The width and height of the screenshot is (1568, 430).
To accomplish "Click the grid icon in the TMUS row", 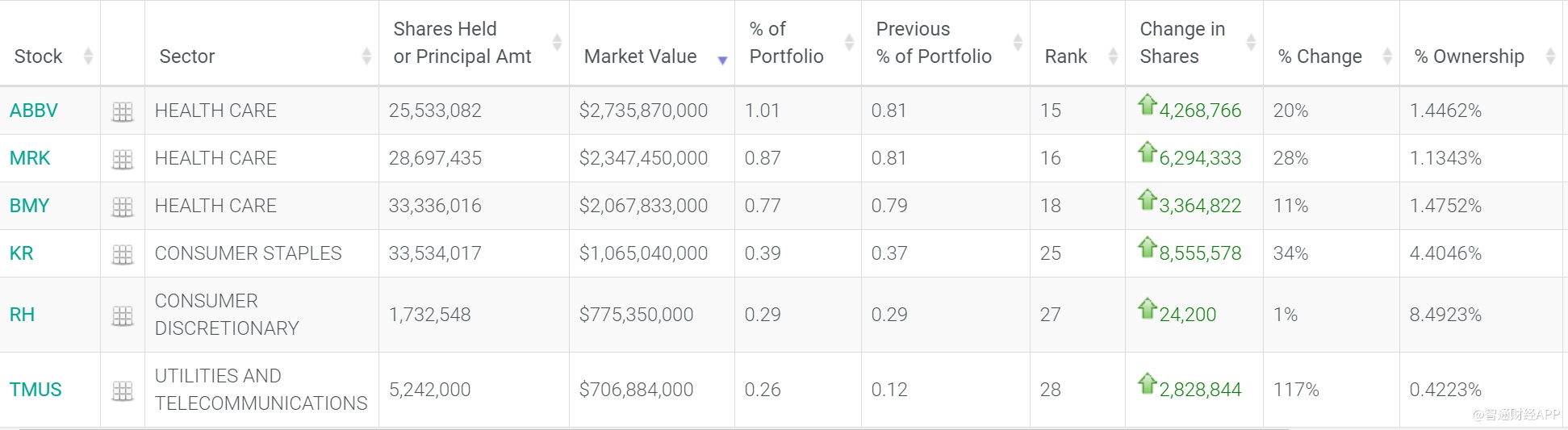I will point(123,391).
